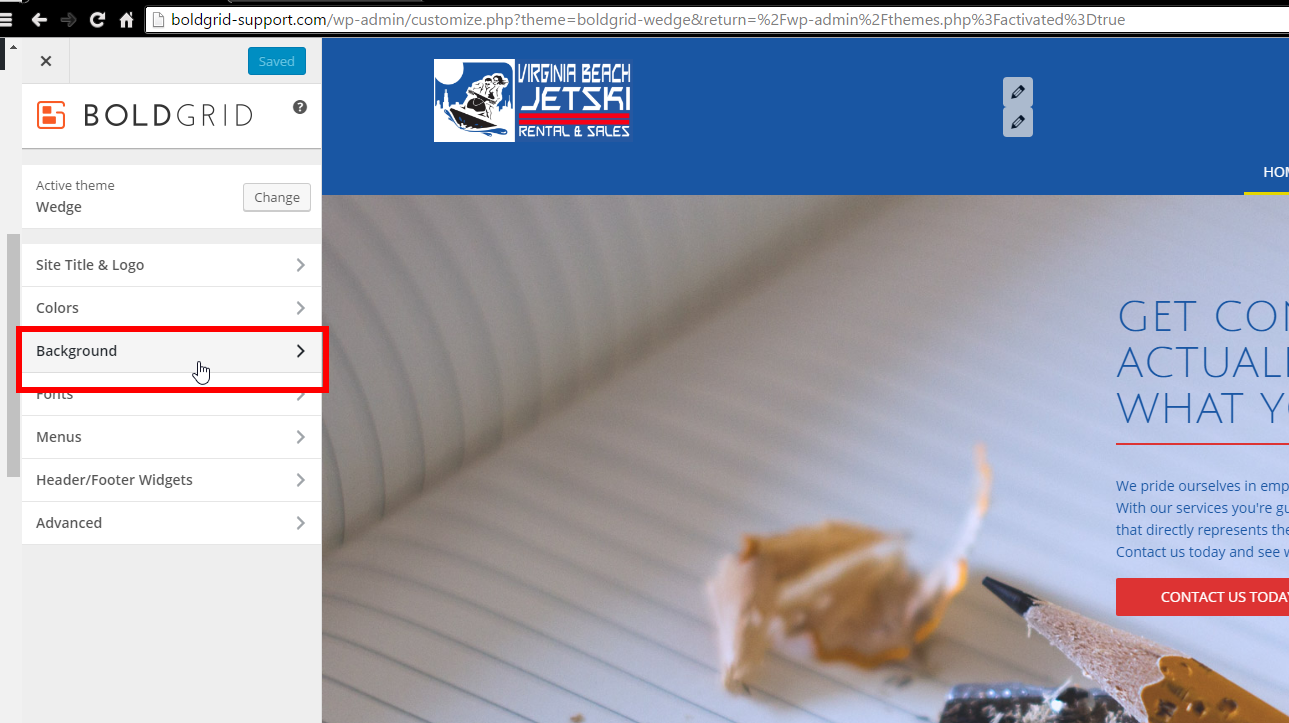Open the Background section

tap(172, 351)
